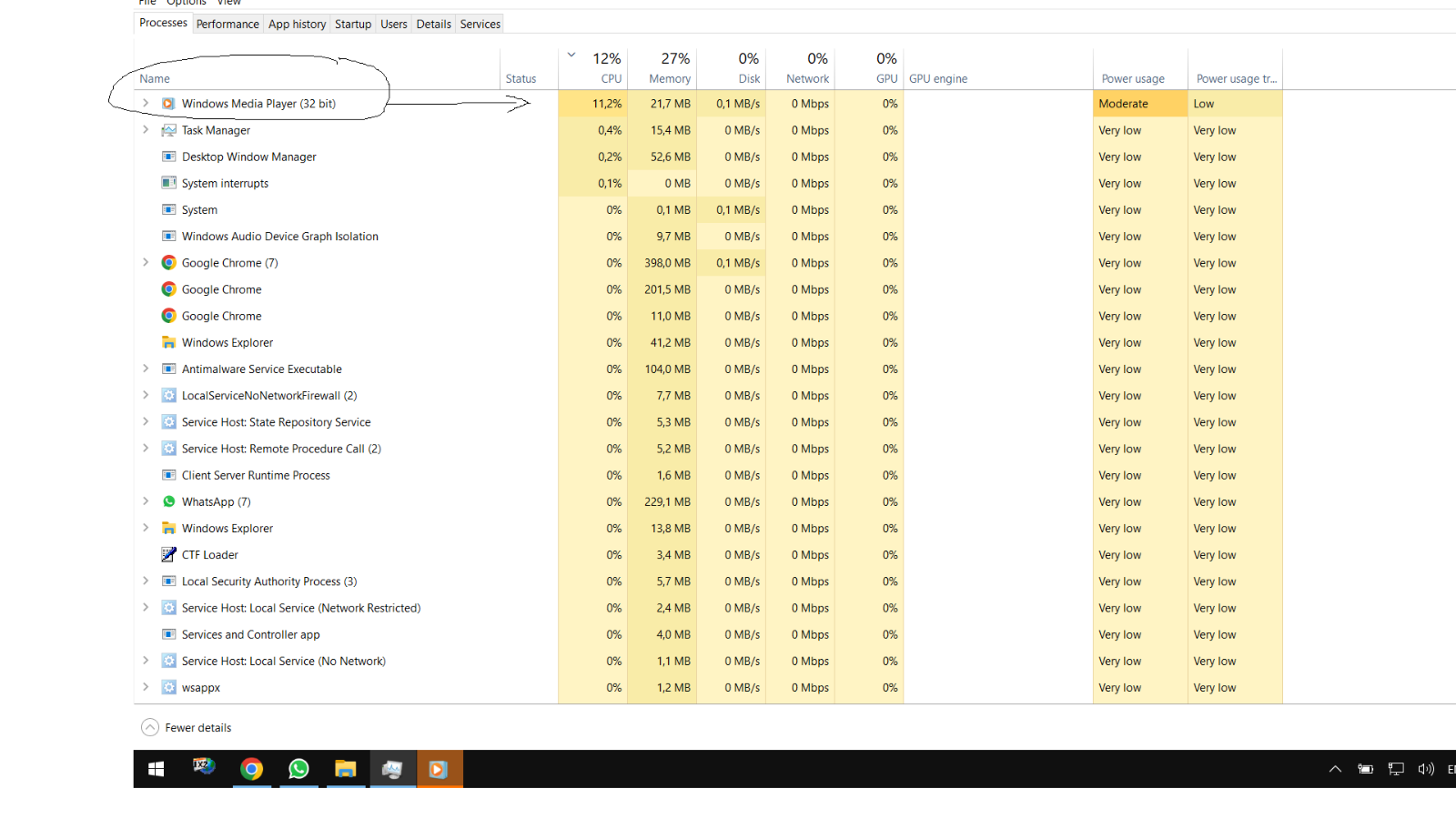Click the Antimalware Service Executable icon
Viewport: 1456px width, 819px height.
[168, 369]
